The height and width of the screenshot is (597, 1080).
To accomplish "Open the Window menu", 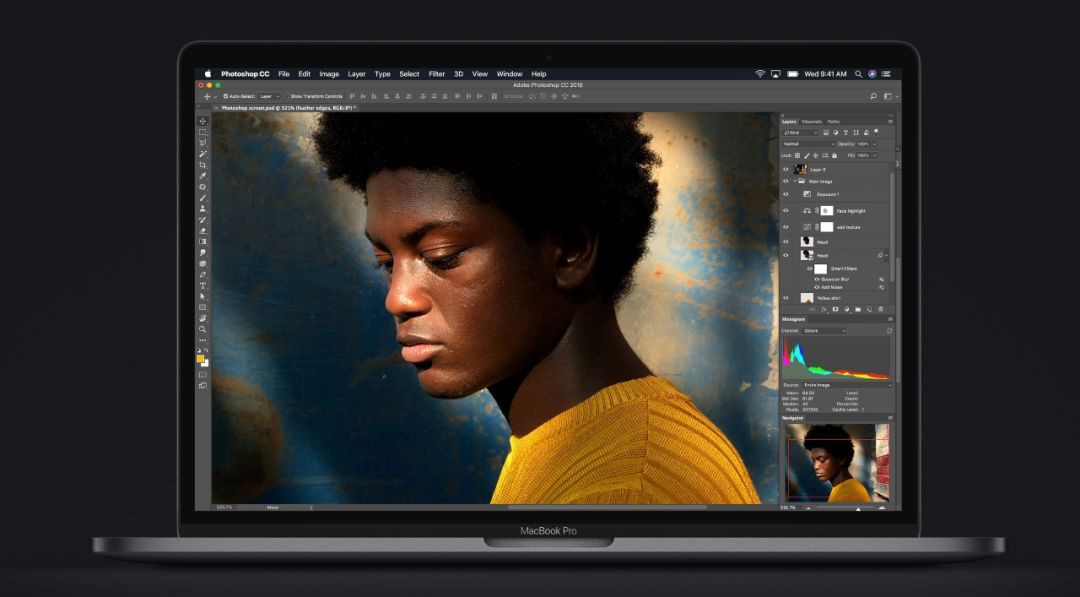I will [510, 74].
